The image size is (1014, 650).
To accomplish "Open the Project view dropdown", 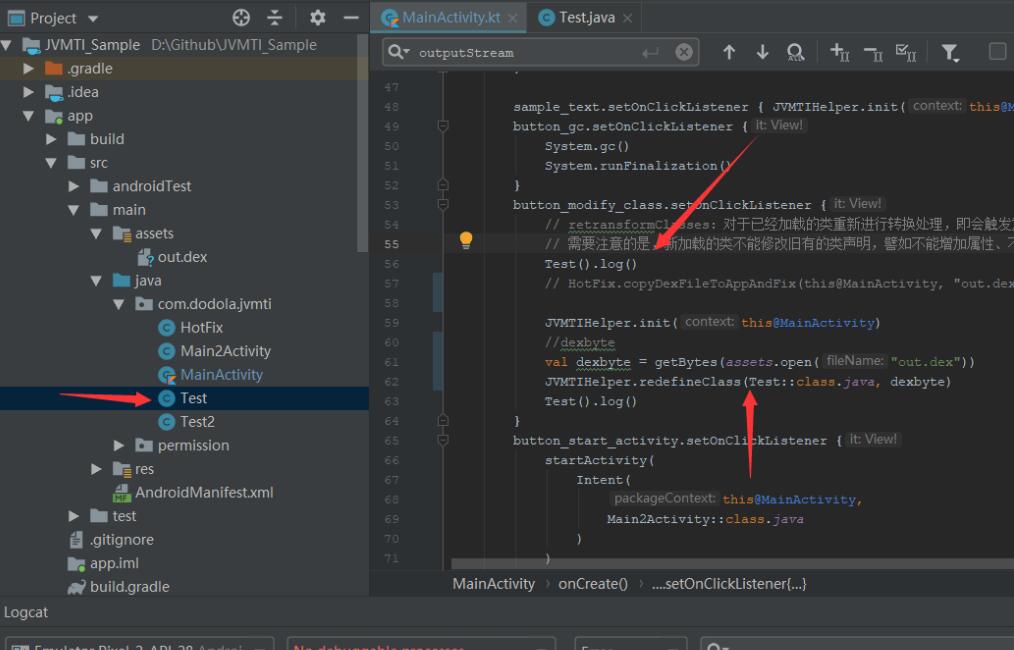I will pos(93,19).
